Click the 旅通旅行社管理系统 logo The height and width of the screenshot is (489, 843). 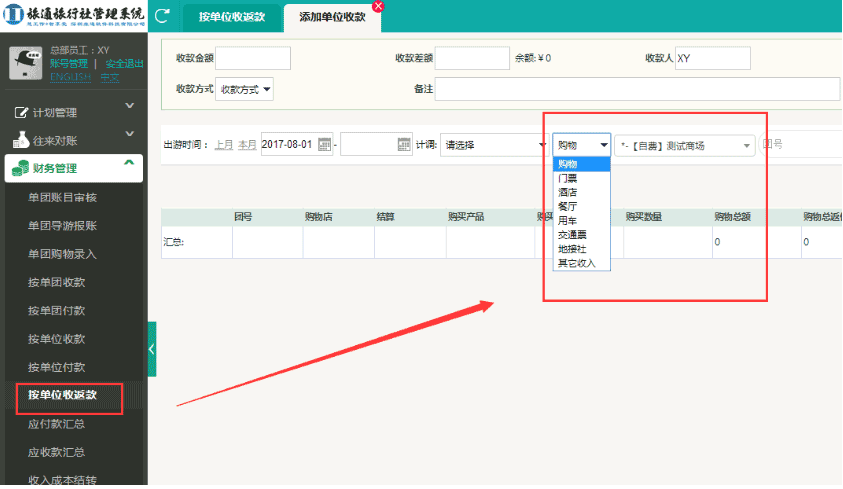tap(74, 15)
